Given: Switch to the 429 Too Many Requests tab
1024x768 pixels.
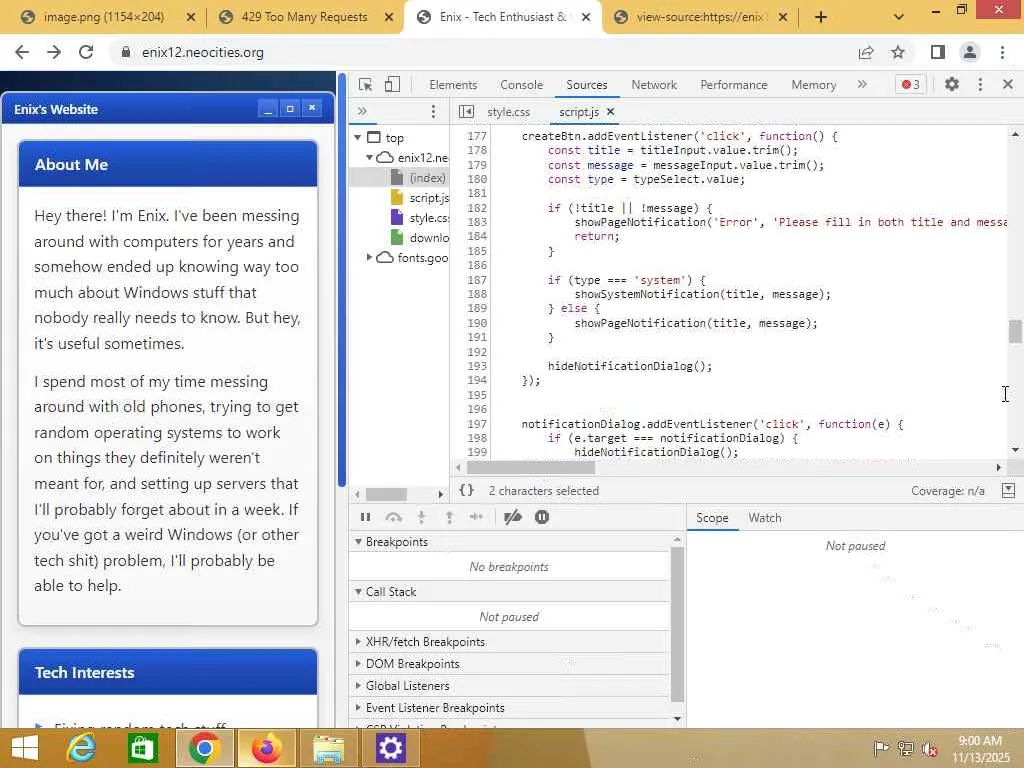Looking at the screenshot, I should click(x=304, y=17).
